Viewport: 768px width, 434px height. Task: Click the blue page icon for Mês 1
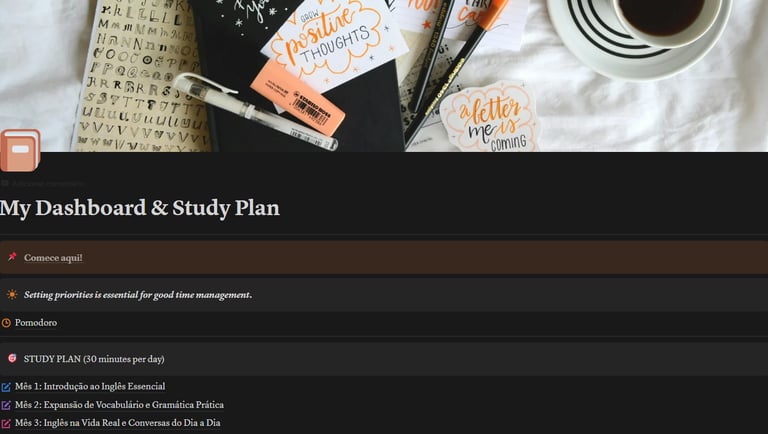(6, 387)
